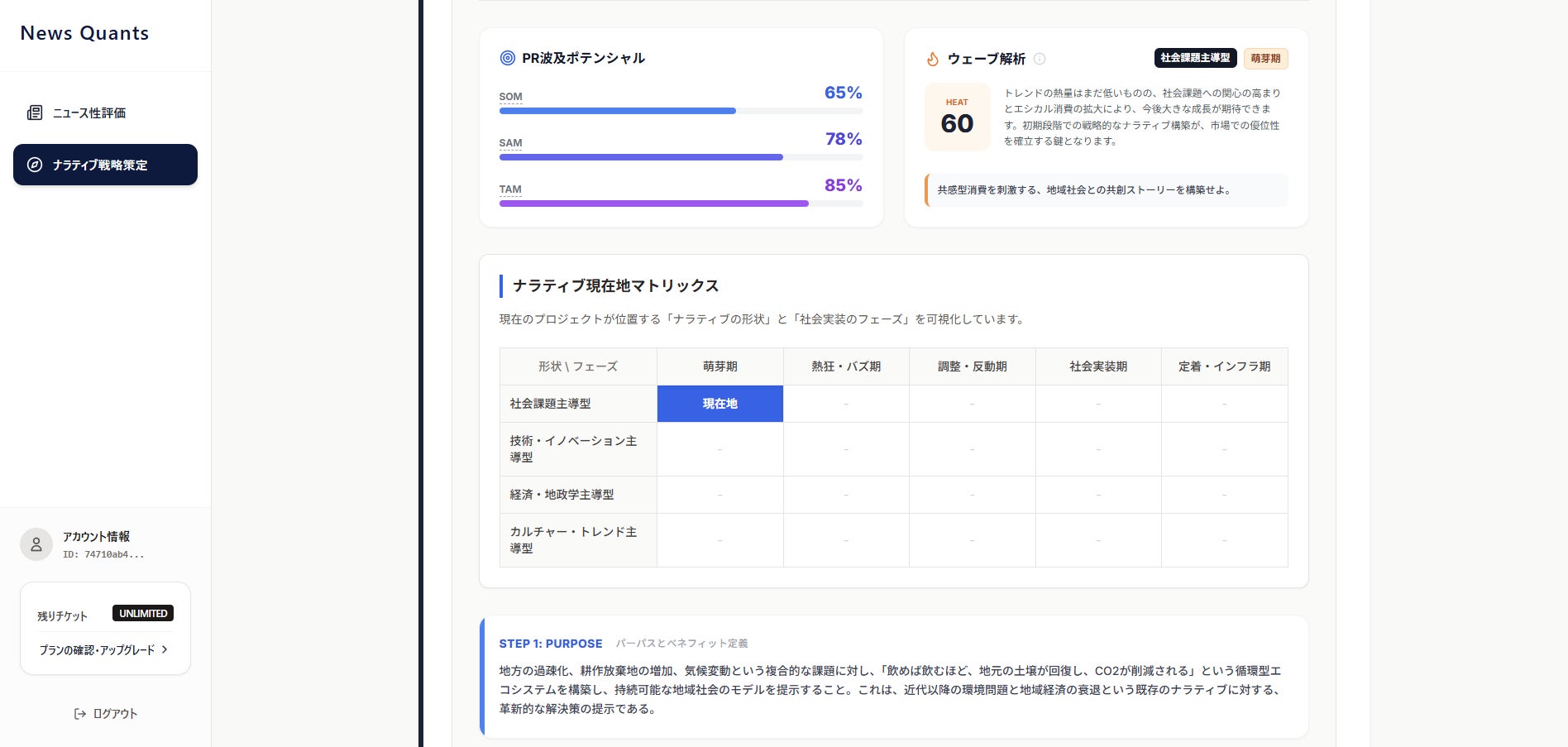The height and width of the screenshot is (747, 1568).
Task: Click the 萌芽期 orange badge
Action: click(1265, 59)
